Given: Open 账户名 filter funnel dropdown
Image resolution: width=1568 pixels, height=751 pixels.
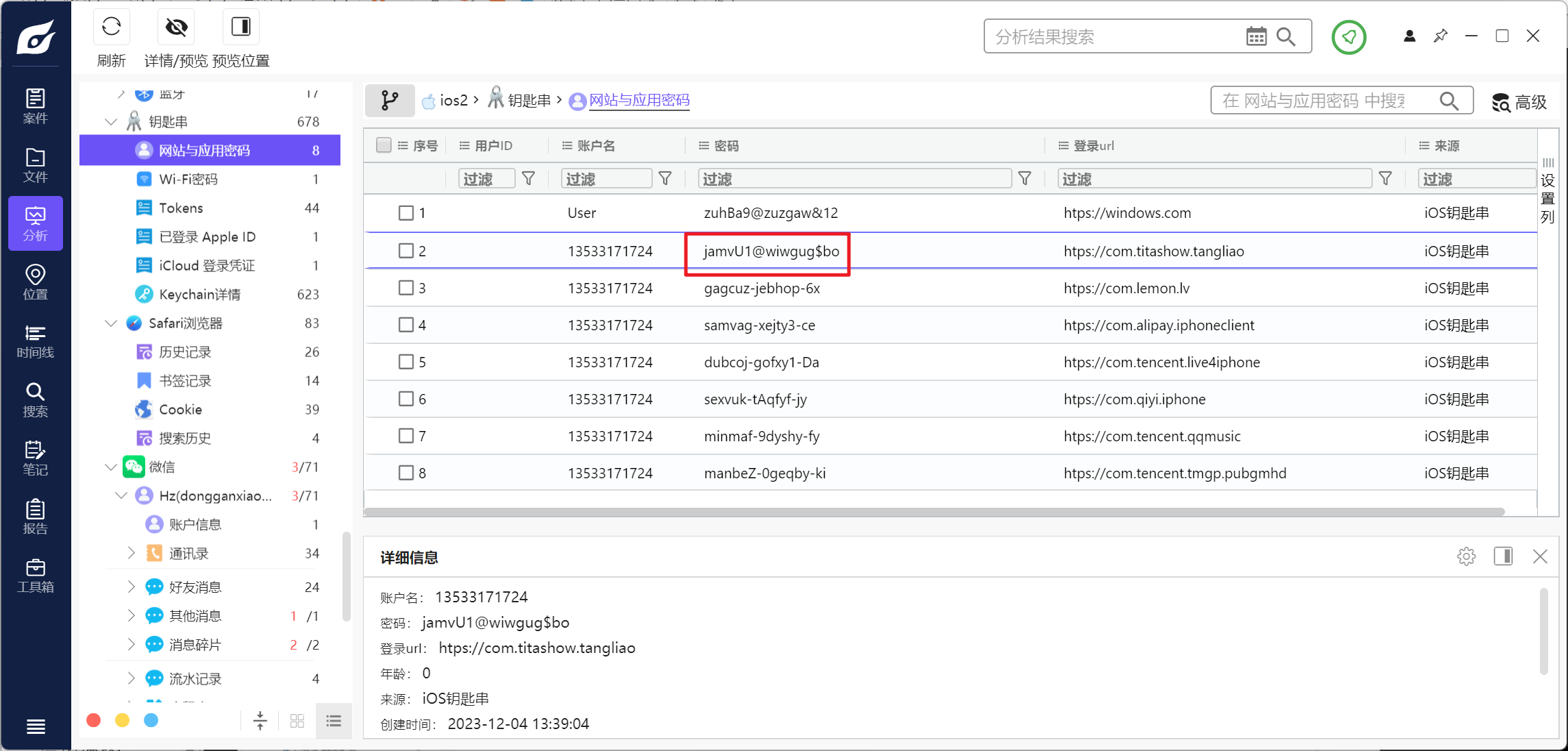Looking at the screenshot, I should coord(664,179).
